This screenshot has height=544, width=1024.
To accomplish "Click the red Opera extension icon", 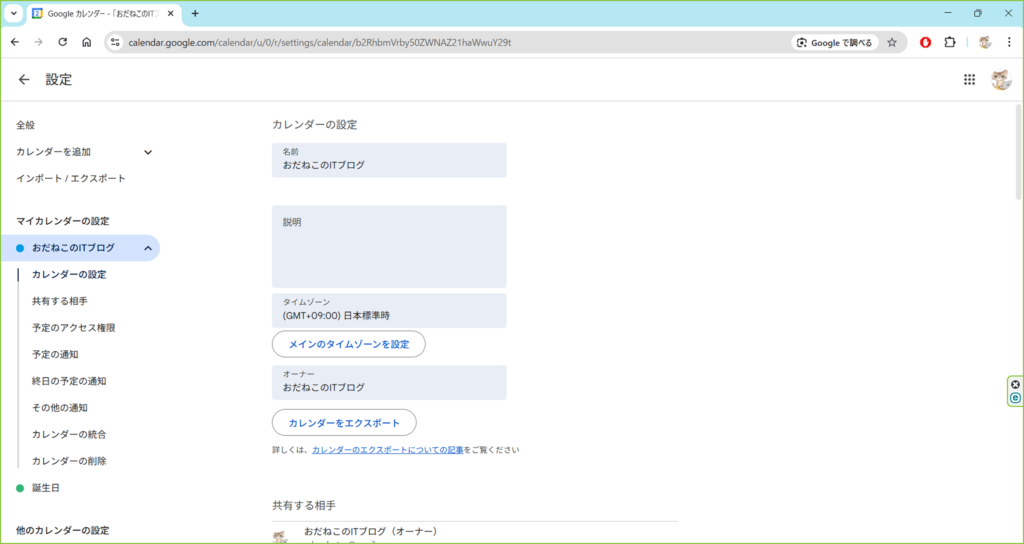I will pyautogui.click(x=926, y=42).
